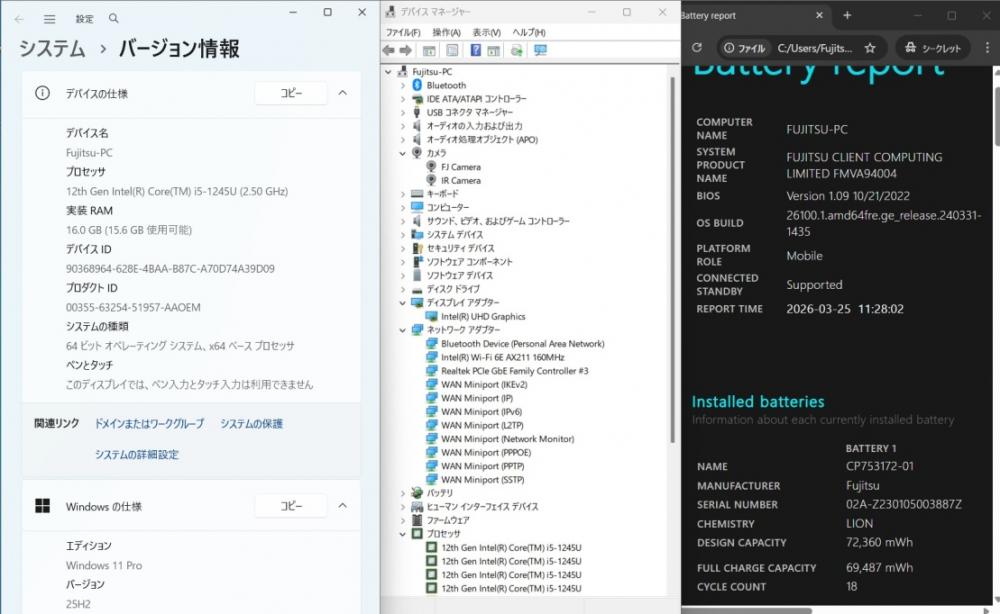Image resolution: width=1000 pixels, height=614 pixels.
Task: Open ドメインまたはワークグループ link
Action: click(149, 423)
